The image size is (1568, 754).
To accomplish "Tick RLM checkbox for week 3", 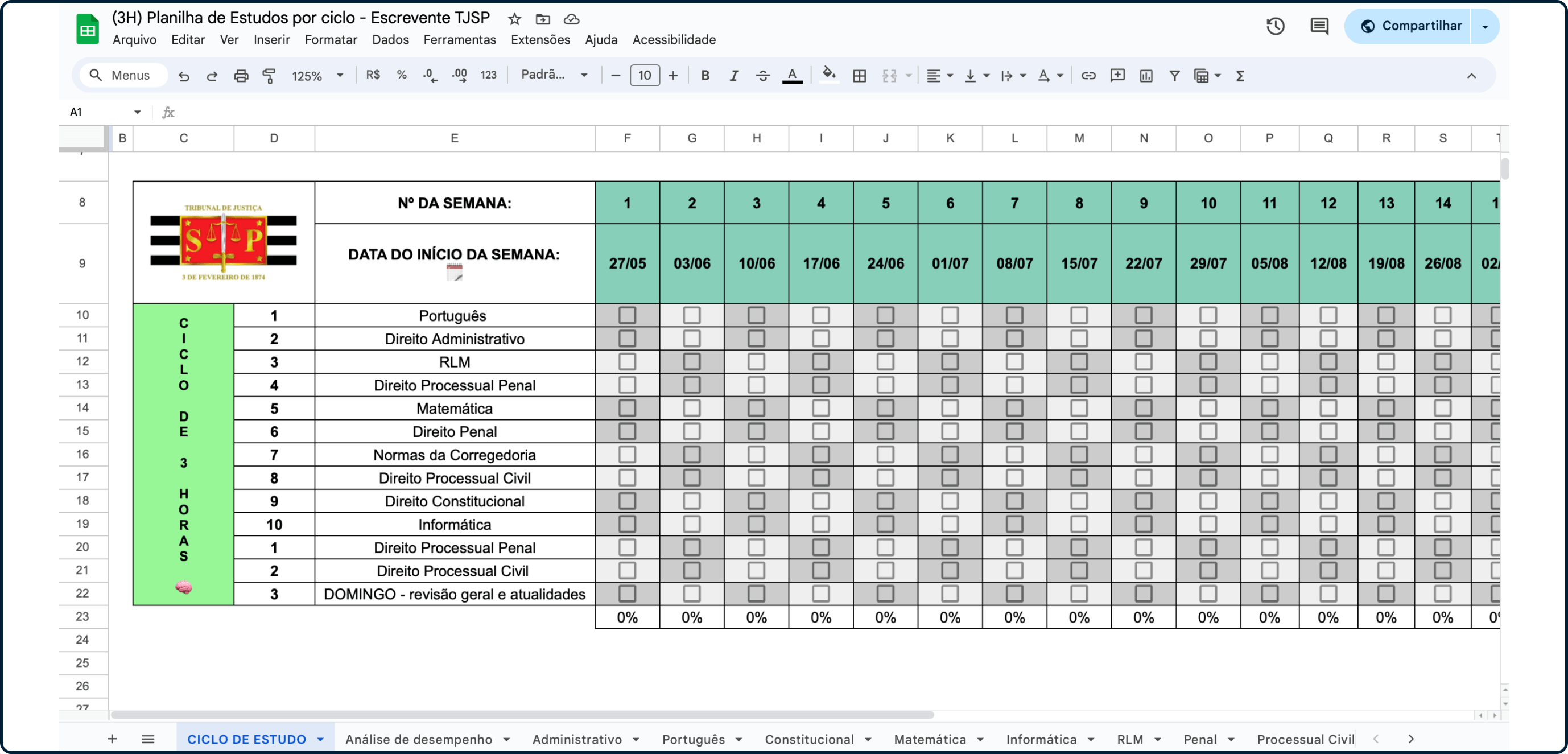I will 756,361.
